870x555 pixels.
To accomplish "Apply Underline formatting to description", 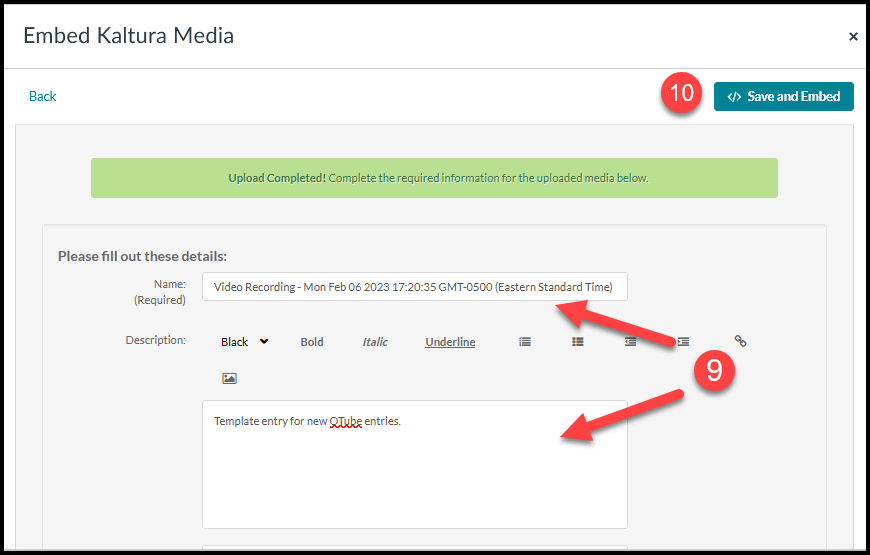I will [450, 342].
